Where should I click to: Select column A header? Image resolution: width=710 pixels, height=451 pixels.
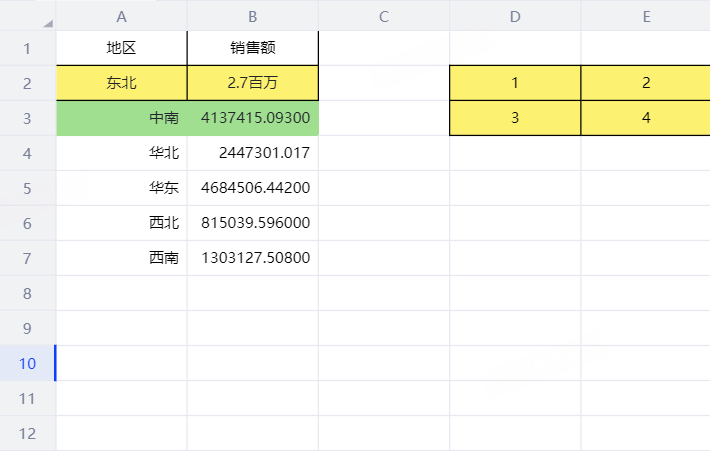pos(121,16)
